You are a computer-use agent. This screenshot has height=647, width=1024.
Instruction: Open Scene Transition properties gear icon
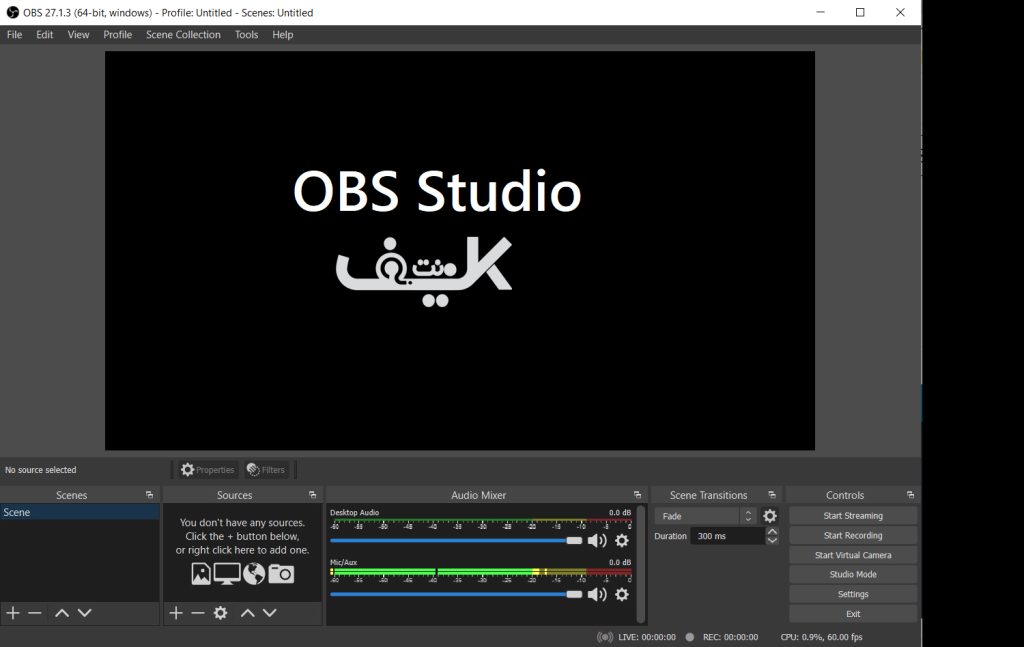tap(769, 515)
